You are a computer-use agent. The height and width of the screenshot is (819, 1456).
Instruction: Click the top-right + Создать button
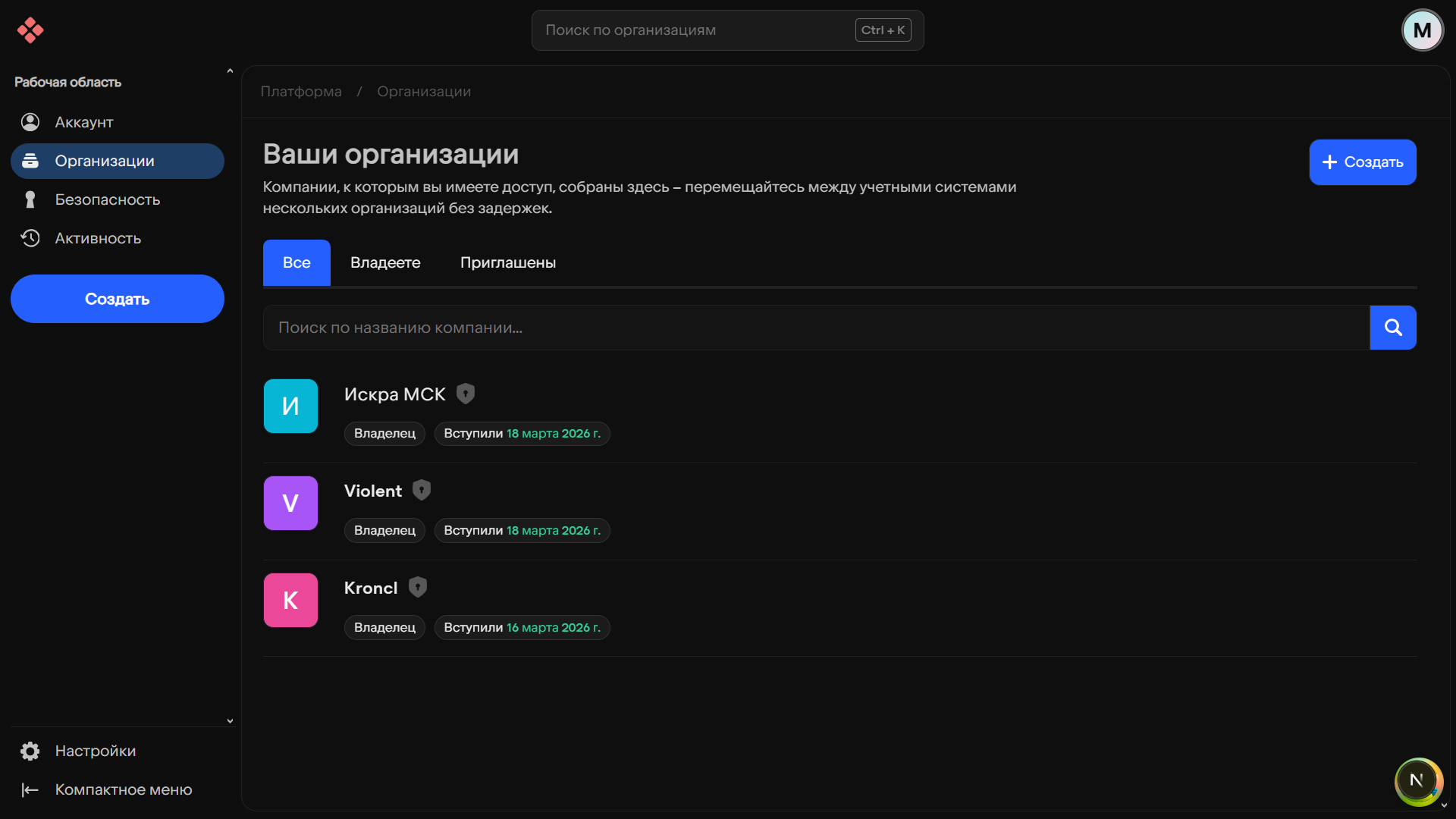(1362, 162)
